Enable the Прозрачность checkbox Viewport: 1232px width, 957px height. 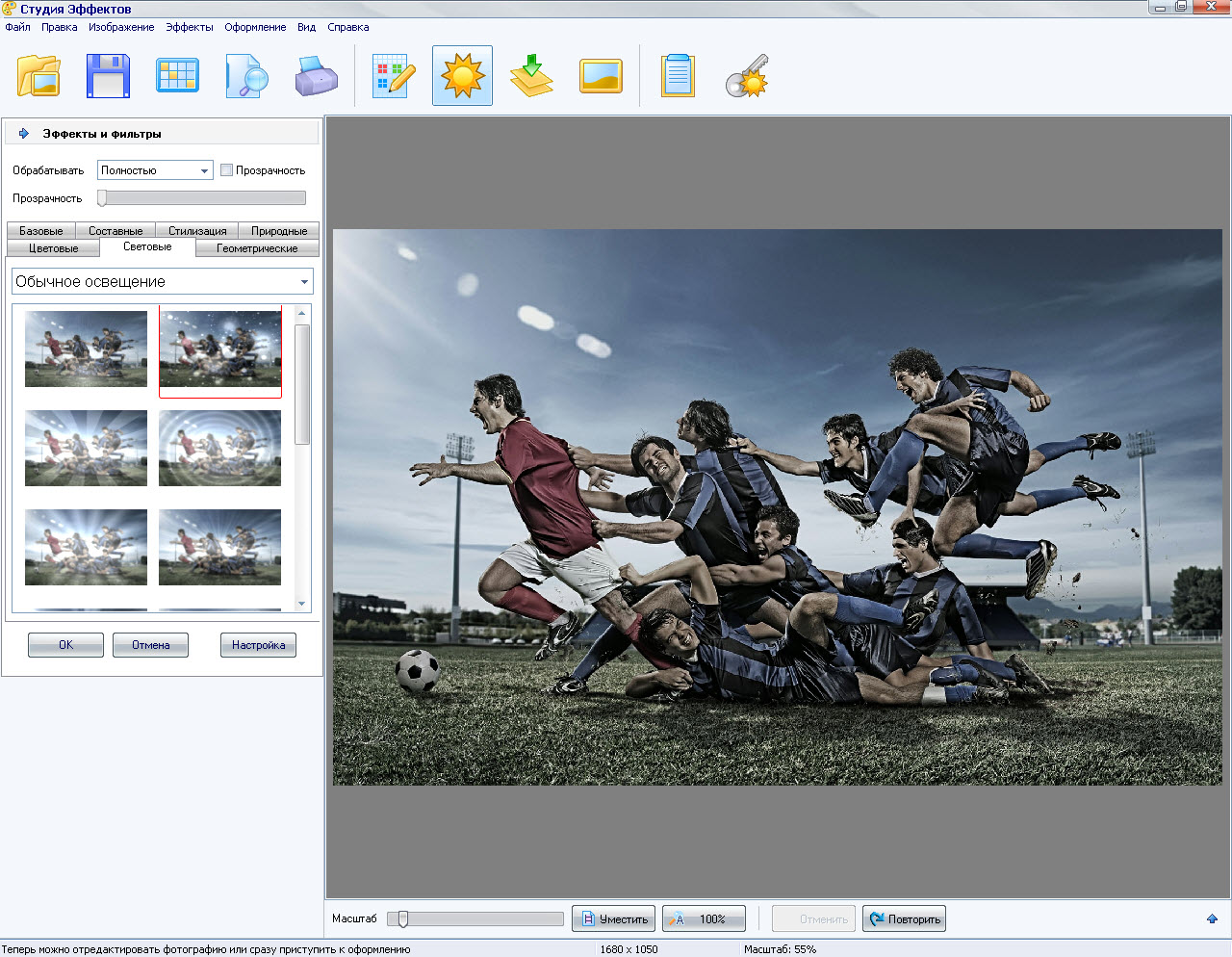(226, 170)
